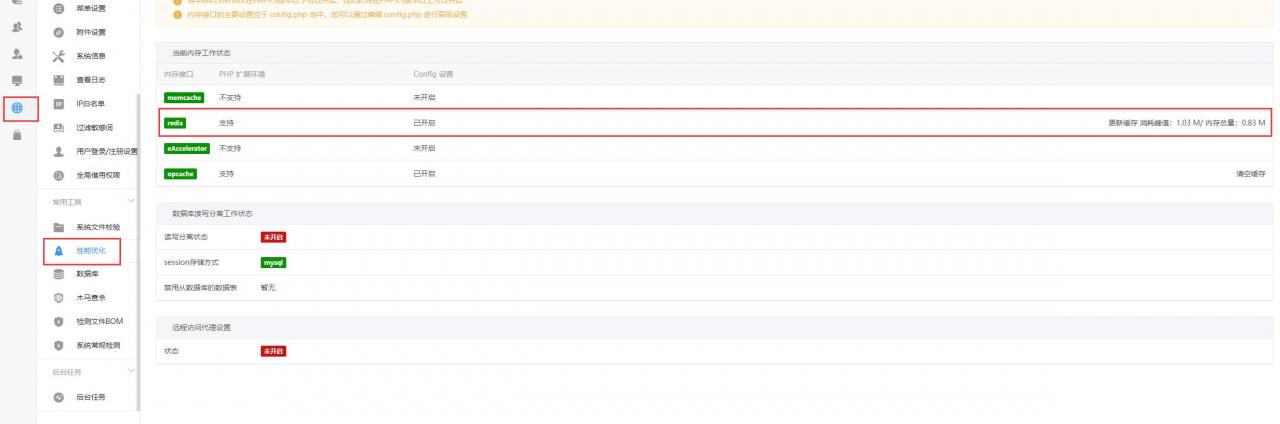The width and height of the screenshot is (1280, 424).
Task: Click the 附件设置 paperclip icon
Action: click(59, 32)
